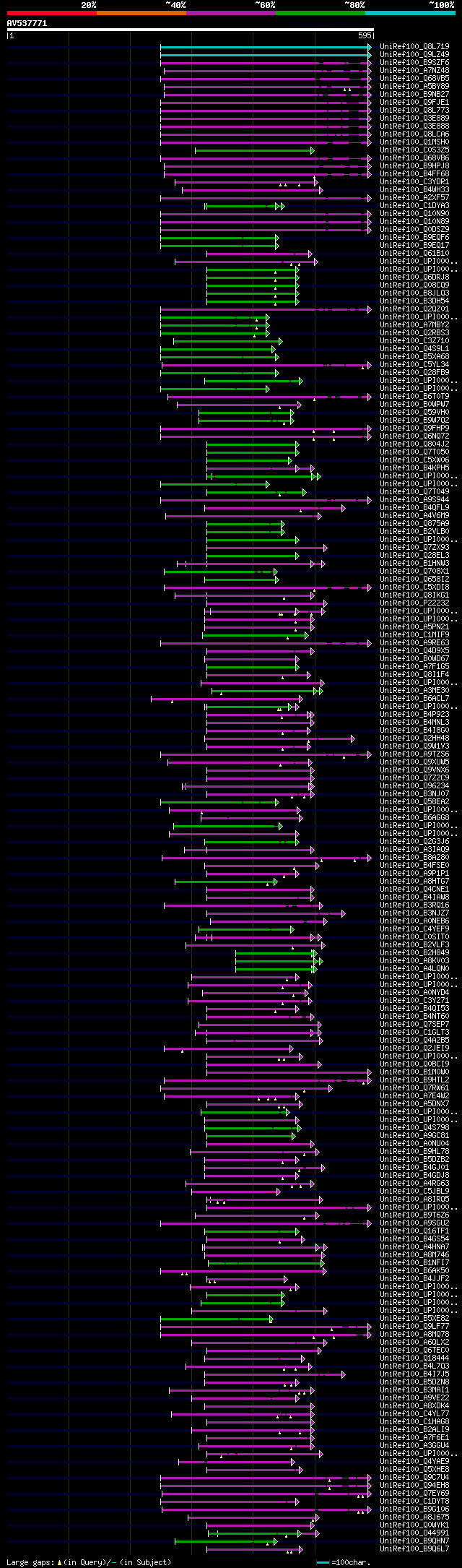The image size is (462, 1568).
Task: Click the cyan alignment bar for Q8L719
Action: tap(266, 47)
